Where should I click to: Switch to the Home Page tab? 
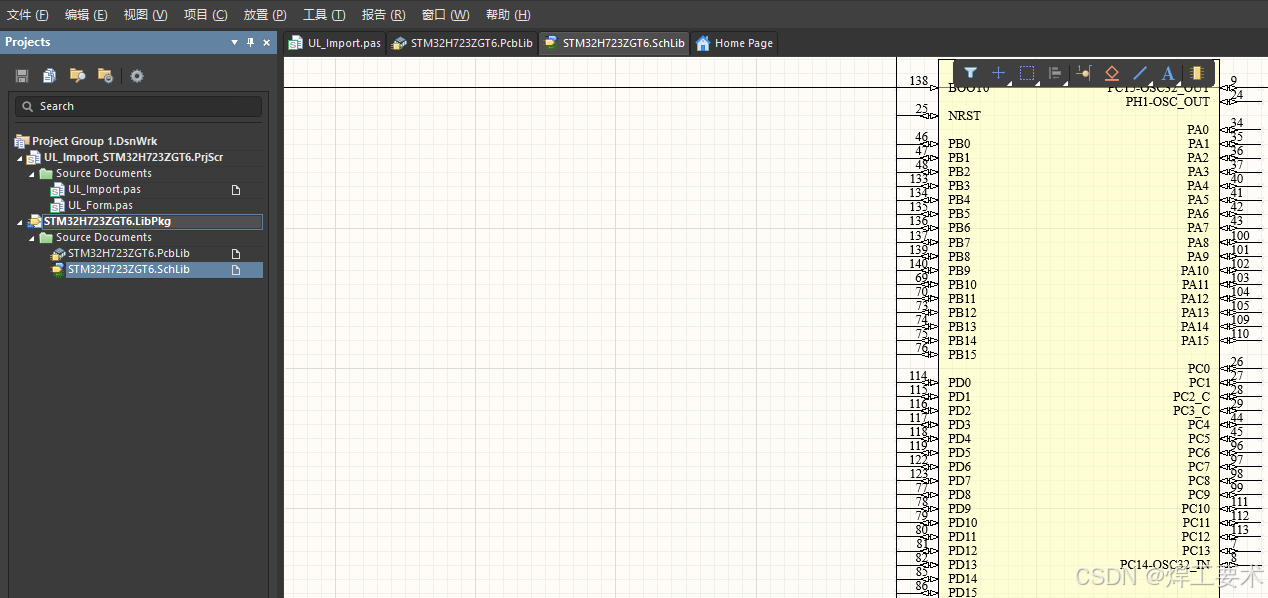734,43
